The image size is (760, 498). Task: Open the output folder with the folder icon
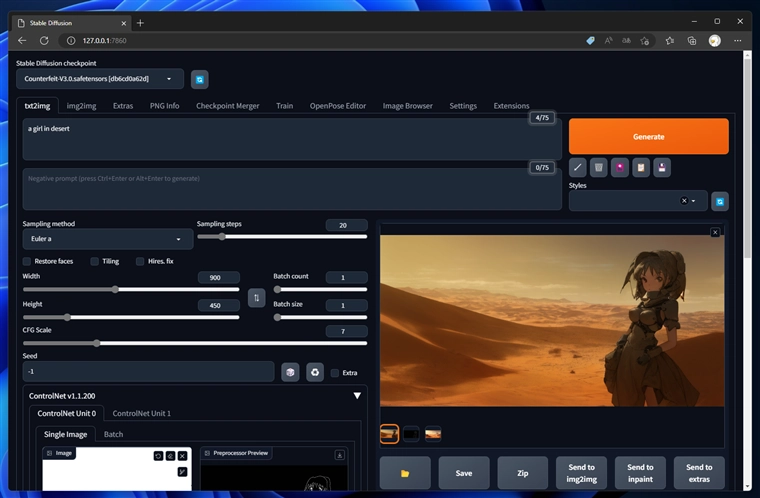(x=405, y=472)
